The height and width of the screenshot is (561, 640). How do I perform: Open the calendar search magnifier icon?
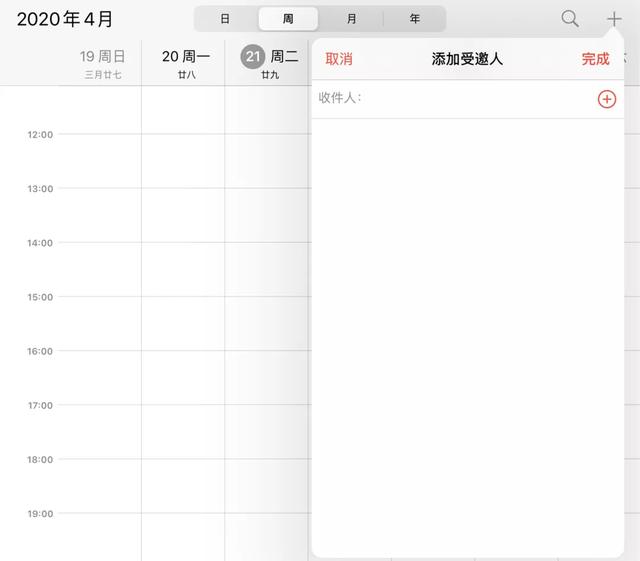[570, 19]
